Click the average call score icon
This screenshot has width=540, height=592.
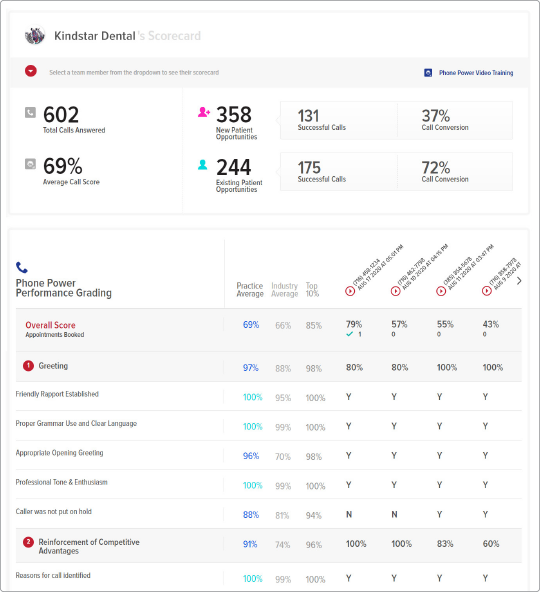coord(30,163)
